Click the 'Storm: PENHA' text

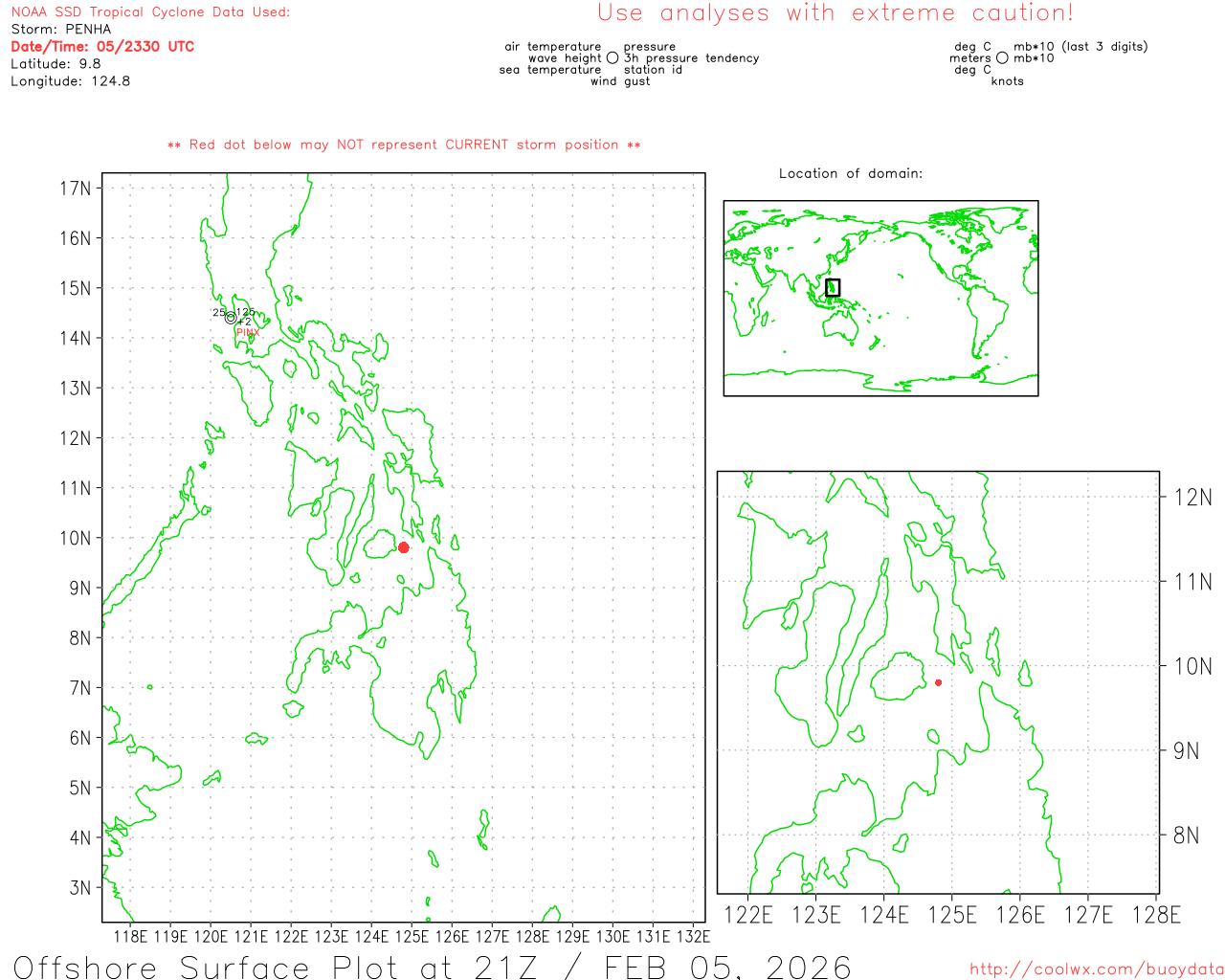tap(61, 29)
